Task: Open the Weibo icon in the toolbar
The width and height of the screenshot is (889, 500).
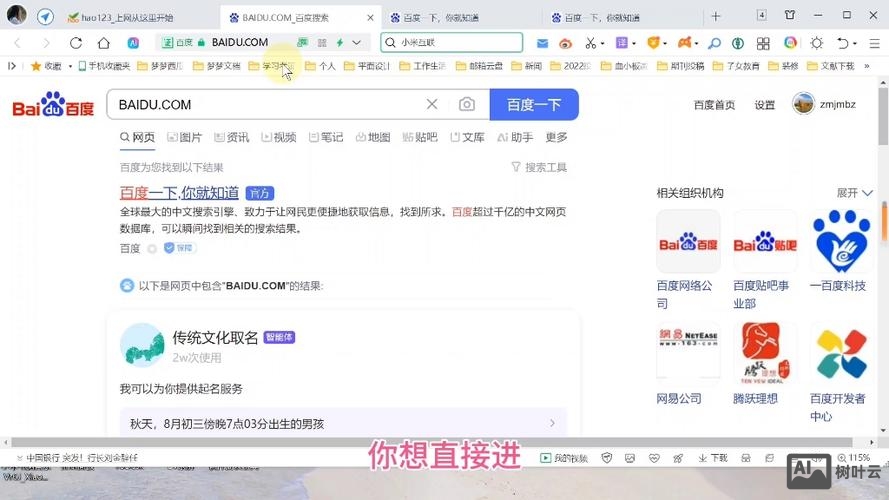Action: 565,43
